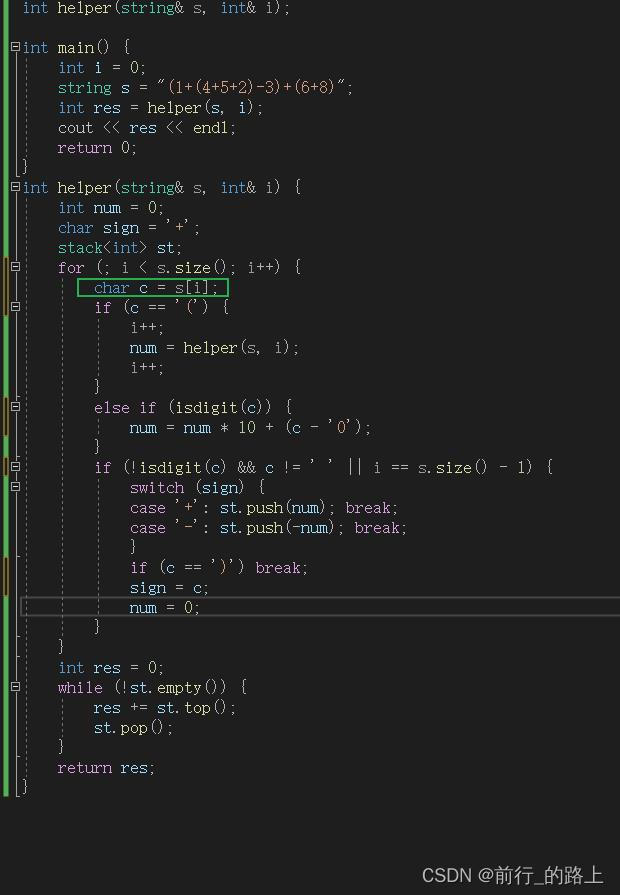Click the "case '-': st.push(-num); break;" line
Screen dimensions: 620x895
pyautogui.click(x=268, y=527)
